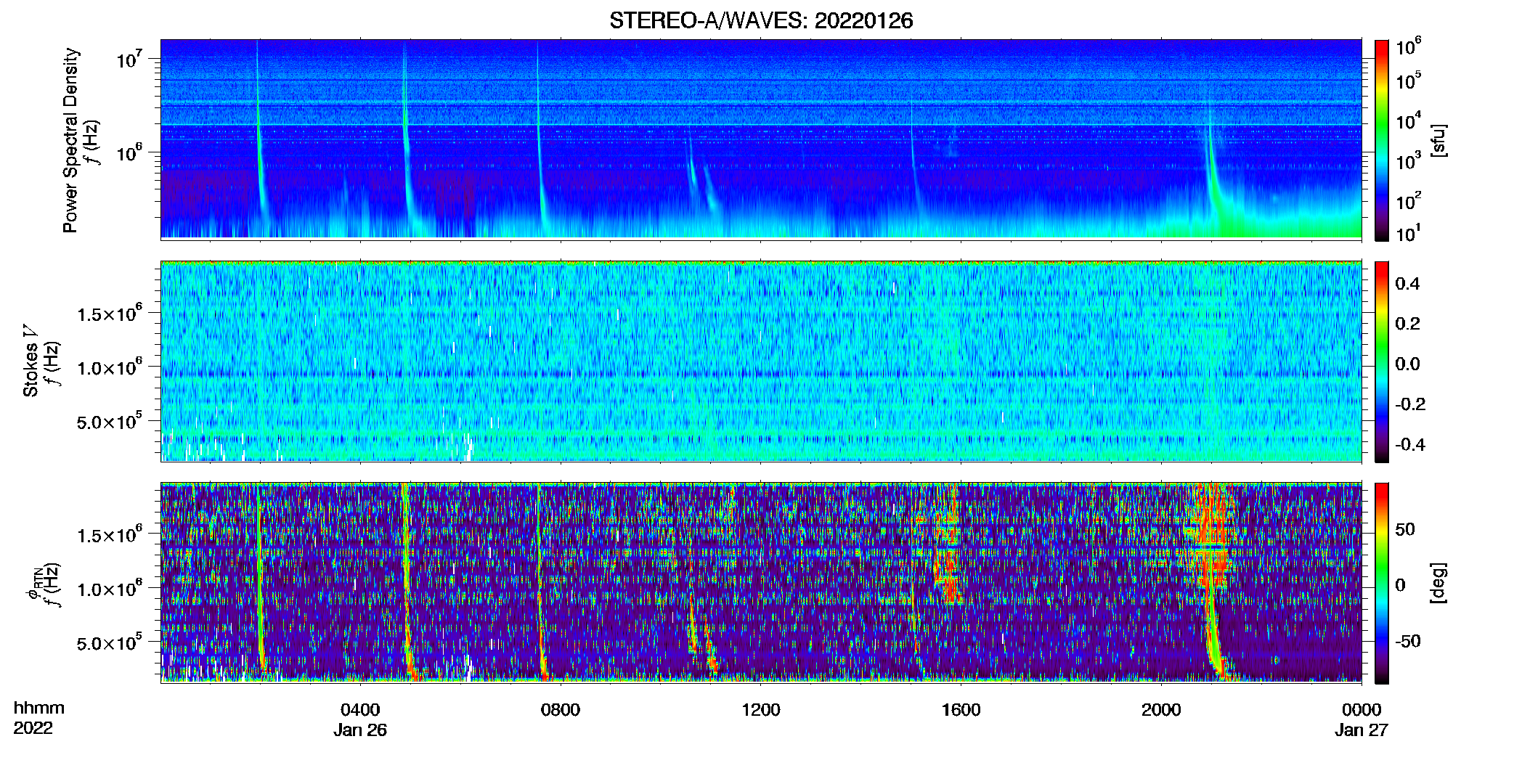This screenshot has width=1522, height=784.
Task: Click the 1200 time tick label
Action: [x=761, y=710]
